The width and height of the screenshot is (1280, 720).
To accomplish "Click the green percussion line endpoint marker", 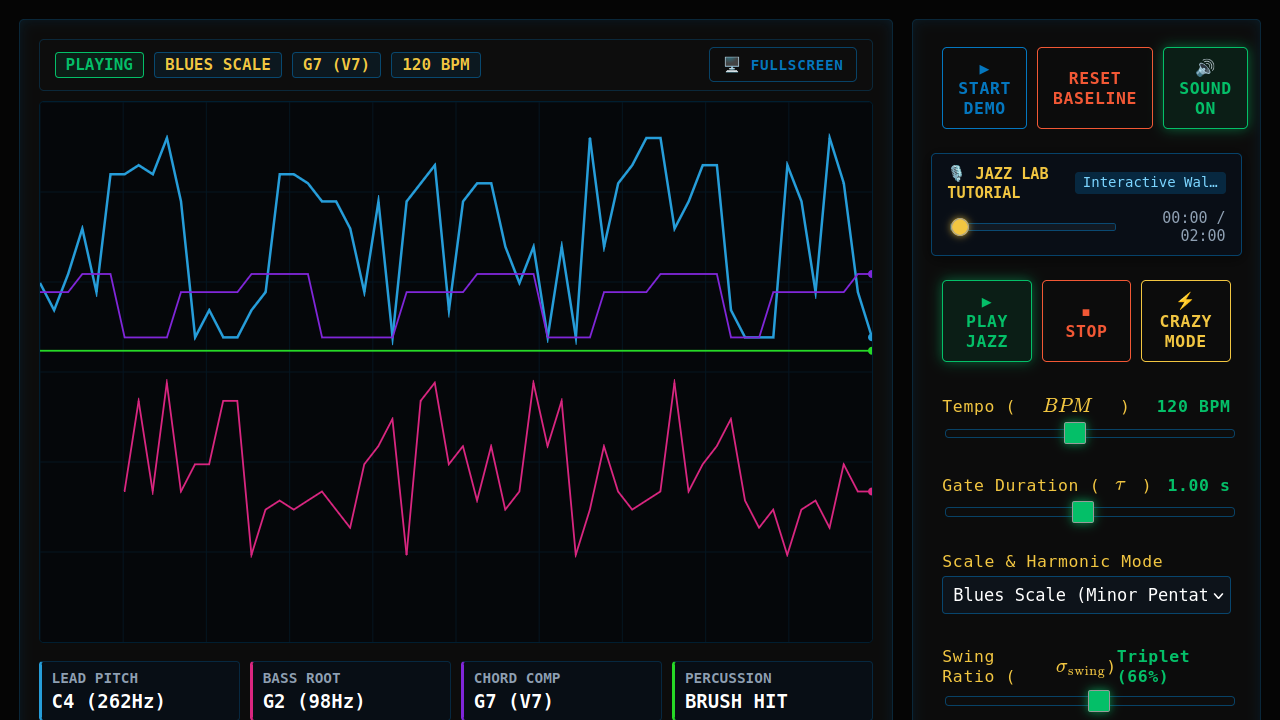I will 870,351.
